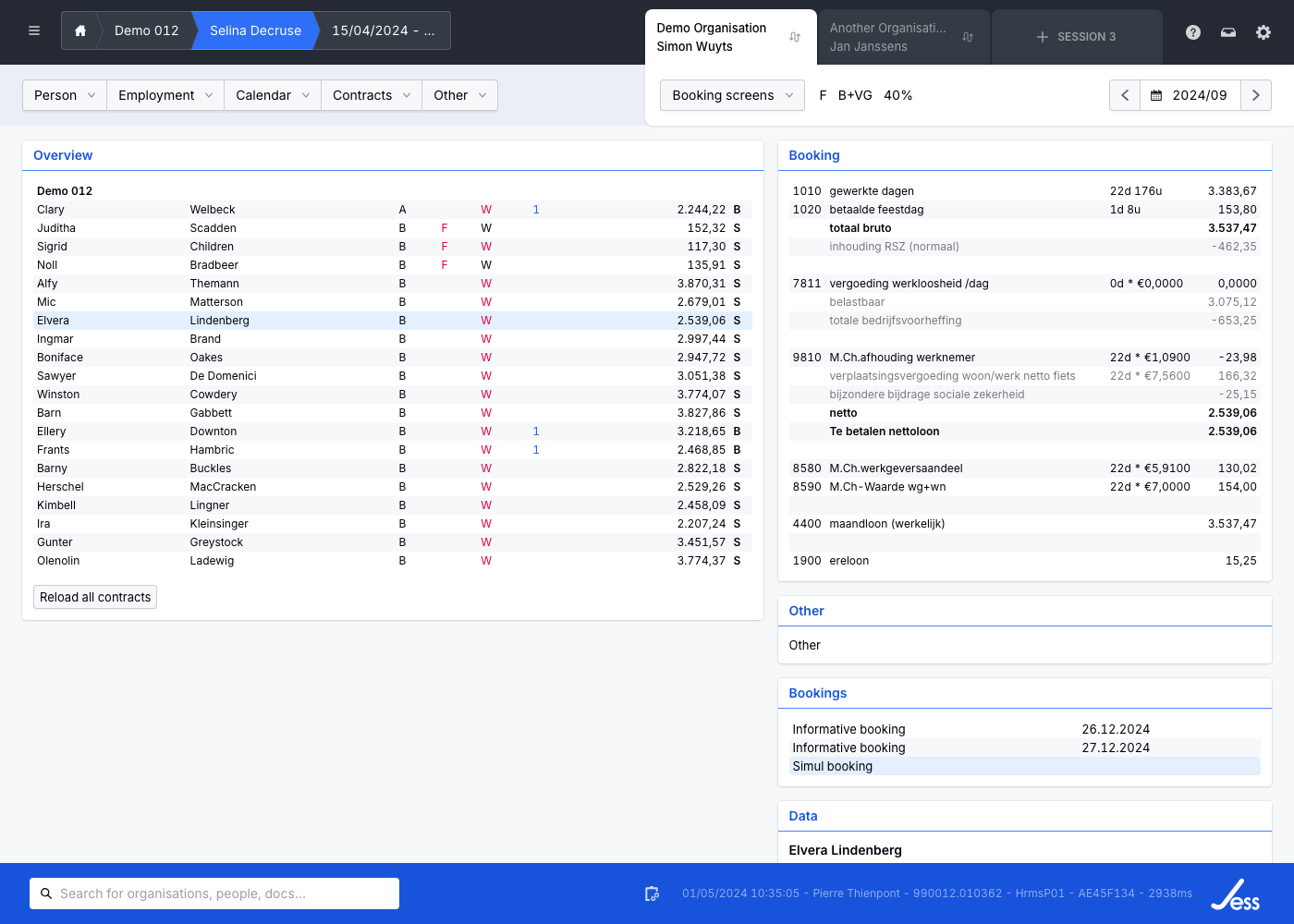Go to the home breadcrumb icon

click(80, 30)
